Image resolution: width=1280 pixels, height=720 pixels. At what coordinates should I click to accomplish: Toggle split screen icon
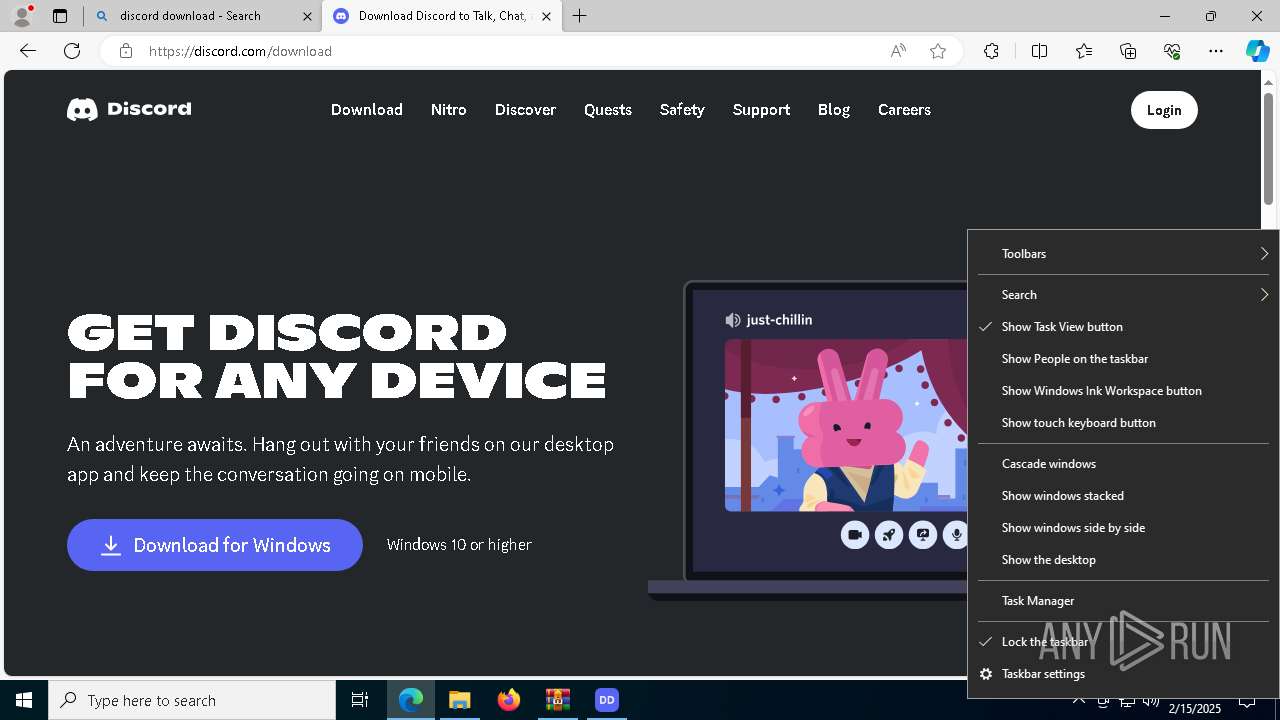coord(1039,51)
